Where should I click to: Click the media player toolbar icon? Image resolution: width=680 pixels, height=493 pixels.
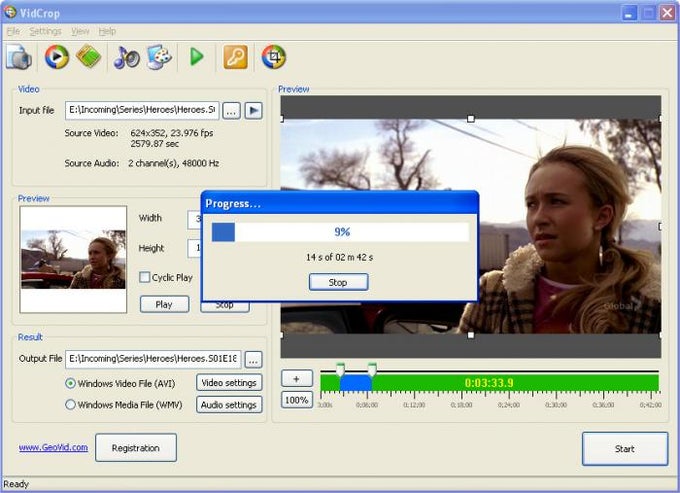pos(56,57)
